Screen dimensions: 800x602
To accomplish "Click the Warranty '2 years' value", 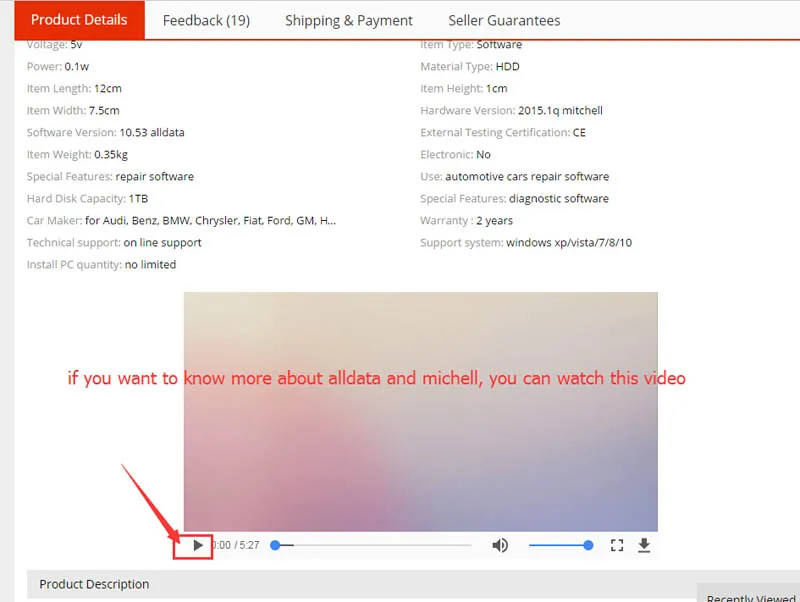I will point(494,221).
